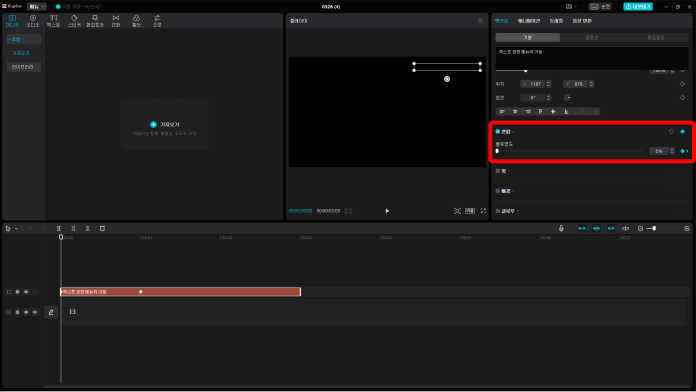Screen dimensions: 696x392
Task: Open the Filters (필터) tab
Action: pyautogui.click(x=136, y=21)
